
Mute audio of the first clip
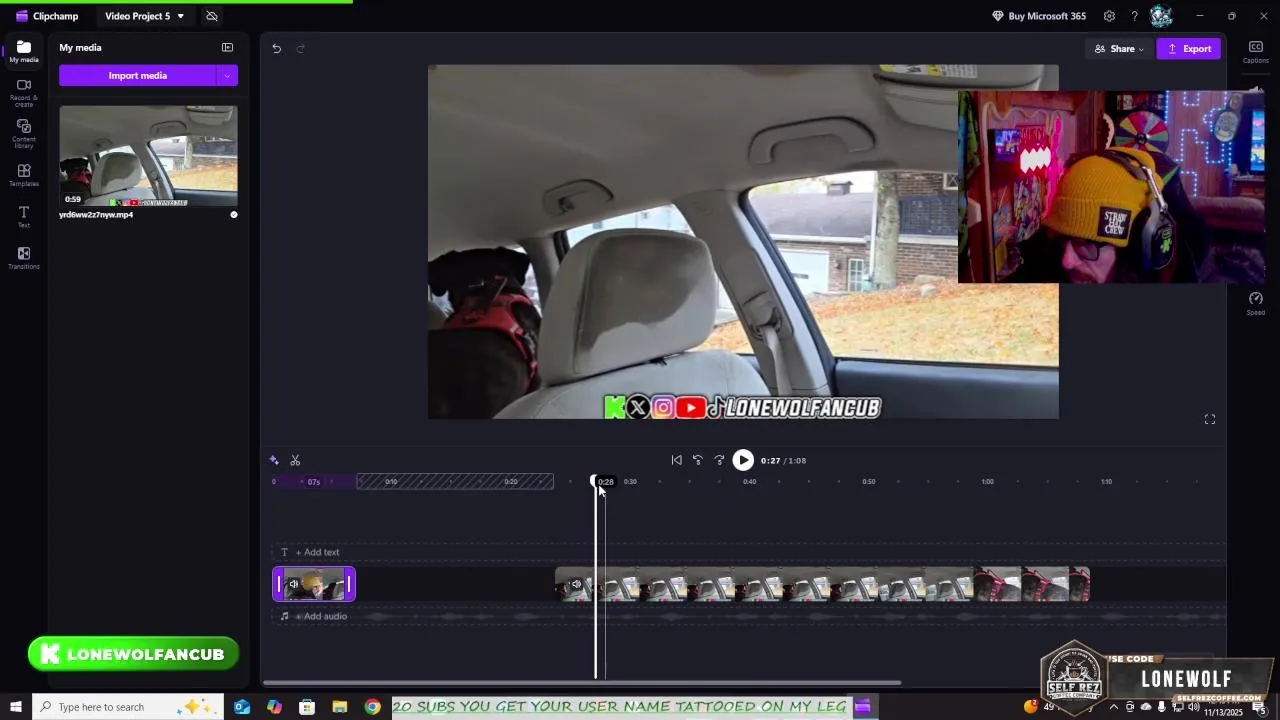293,584
